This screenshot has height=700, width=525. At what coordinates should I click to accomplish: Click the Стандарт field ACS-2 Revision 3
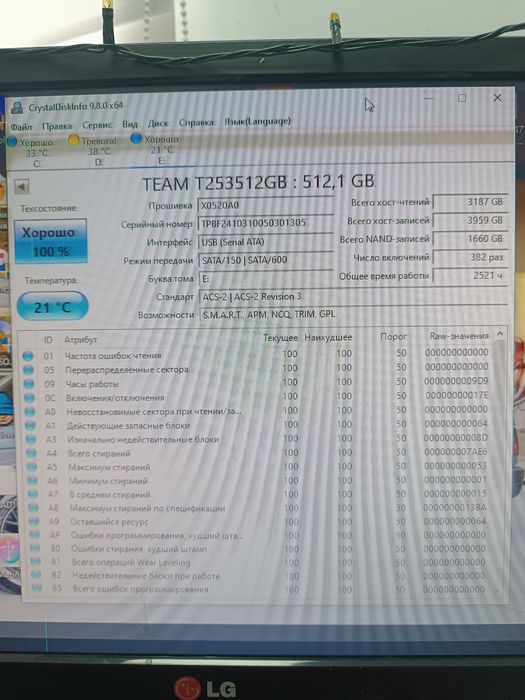pos(353,296)
